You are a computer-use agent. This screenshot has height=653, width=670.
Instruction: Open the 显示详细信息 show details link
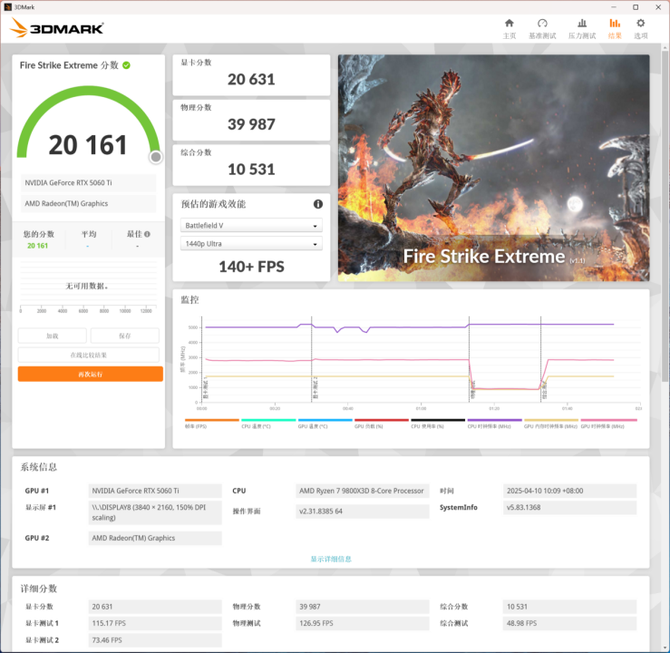point(331,559)
